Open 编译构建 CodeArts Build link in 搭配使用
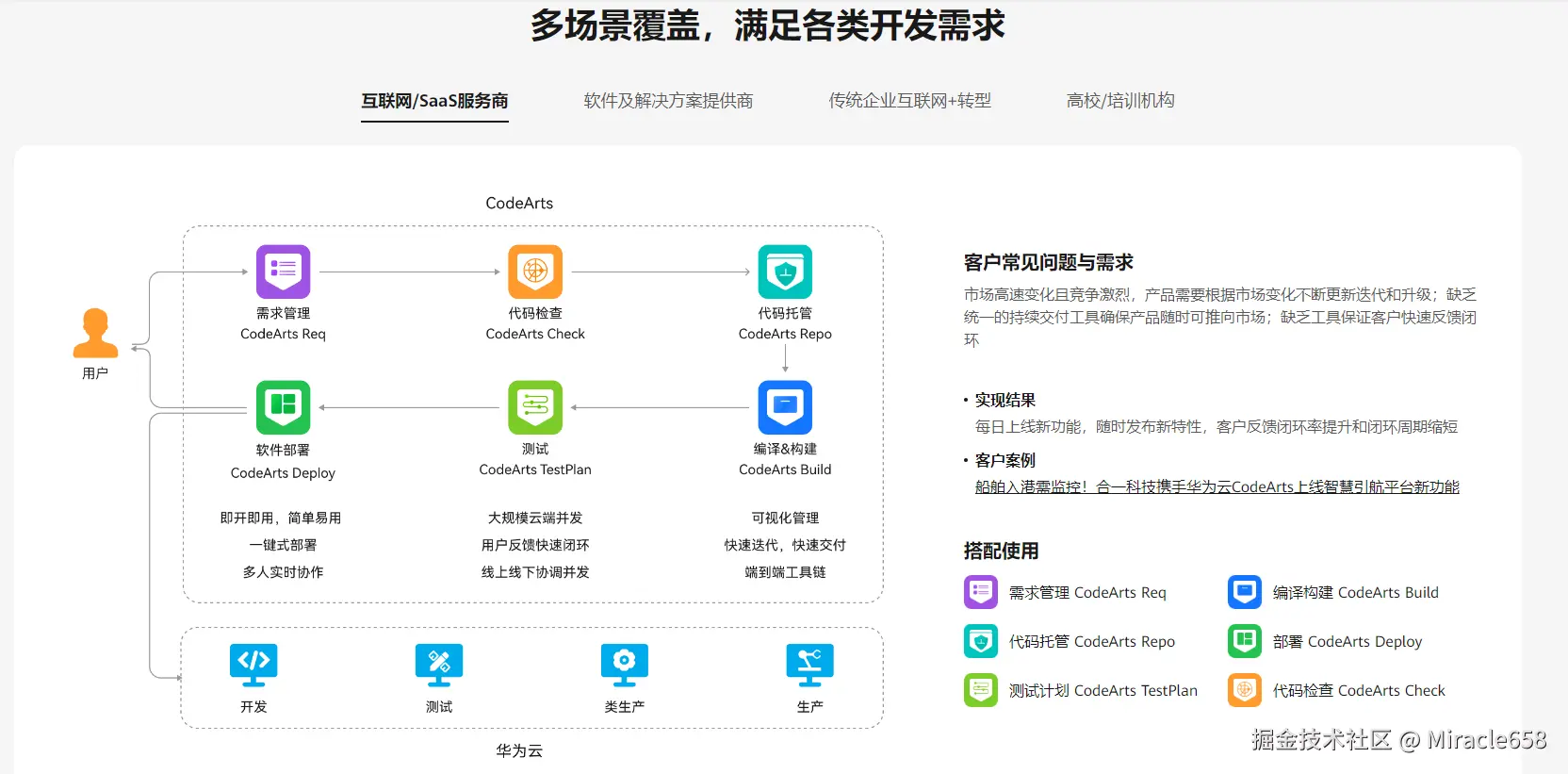Image resolution: width=1568 pixels, height=774 pixels. [1355, 592]
